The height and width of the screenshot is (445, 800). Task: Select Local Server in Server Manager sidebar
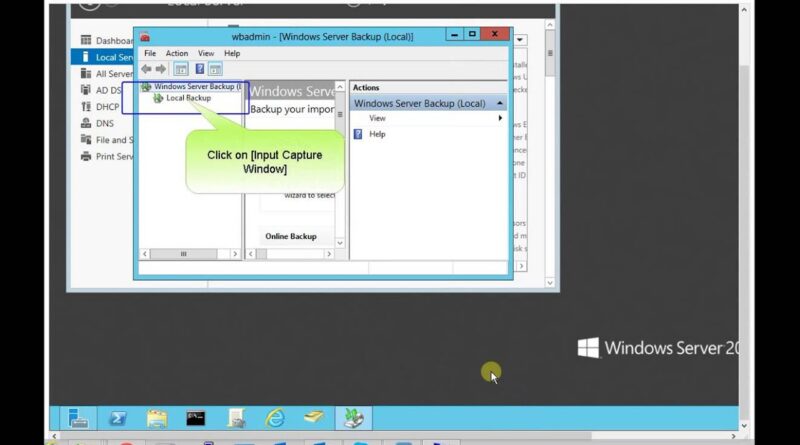coord(102,57)
